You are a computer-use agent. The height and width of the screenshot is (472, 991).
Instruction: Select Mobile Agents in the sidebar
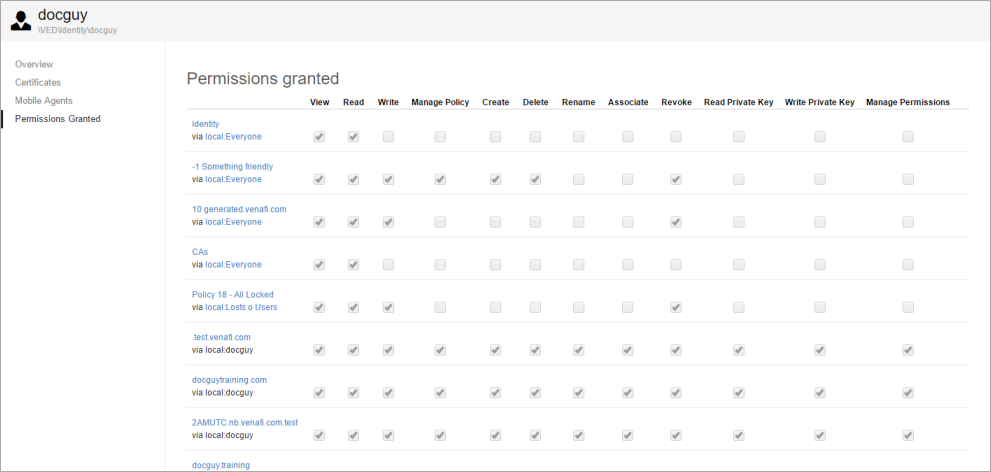click(x=43, y=101)
